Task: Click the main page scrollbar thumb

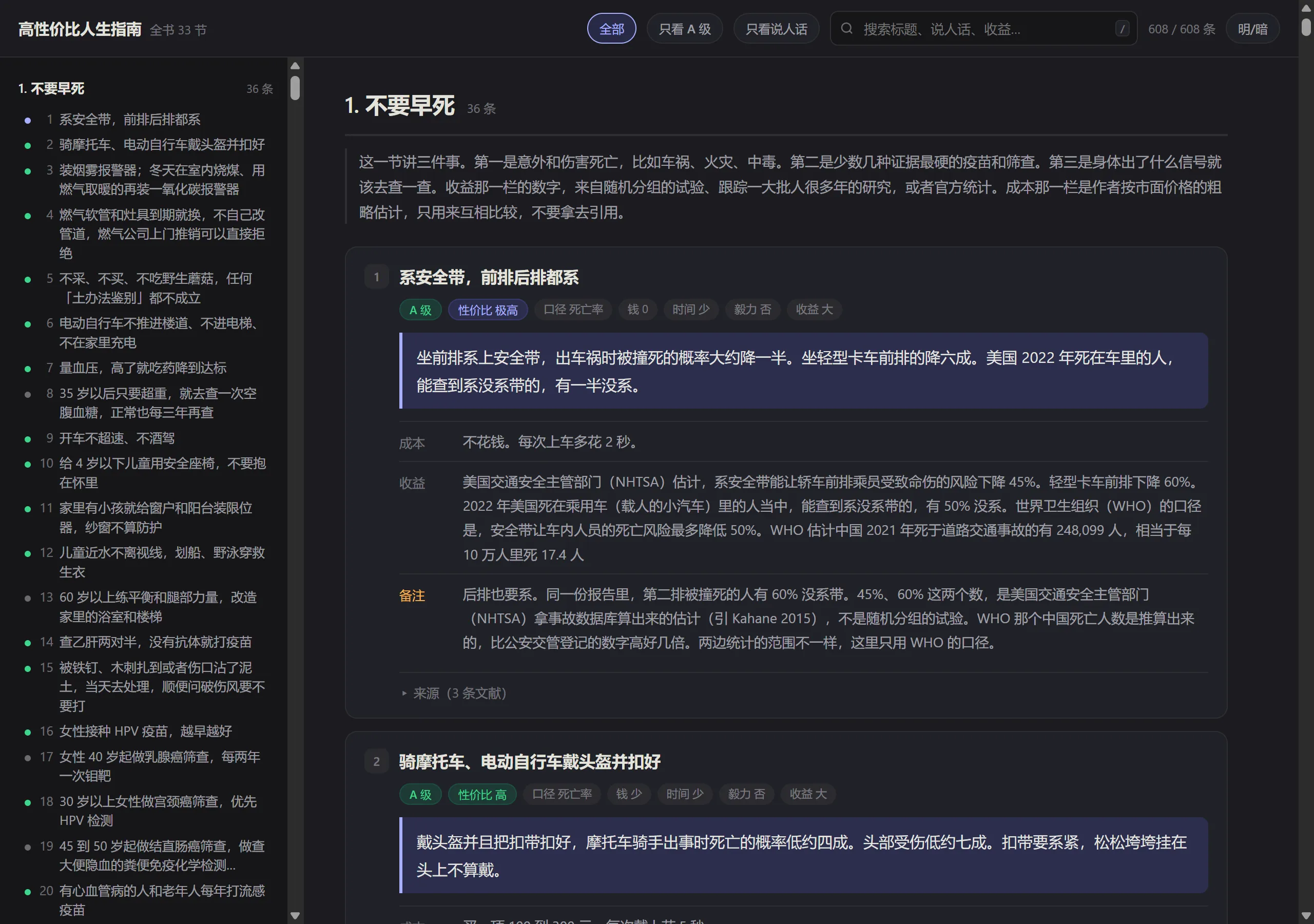Action: click(1305, 28)
